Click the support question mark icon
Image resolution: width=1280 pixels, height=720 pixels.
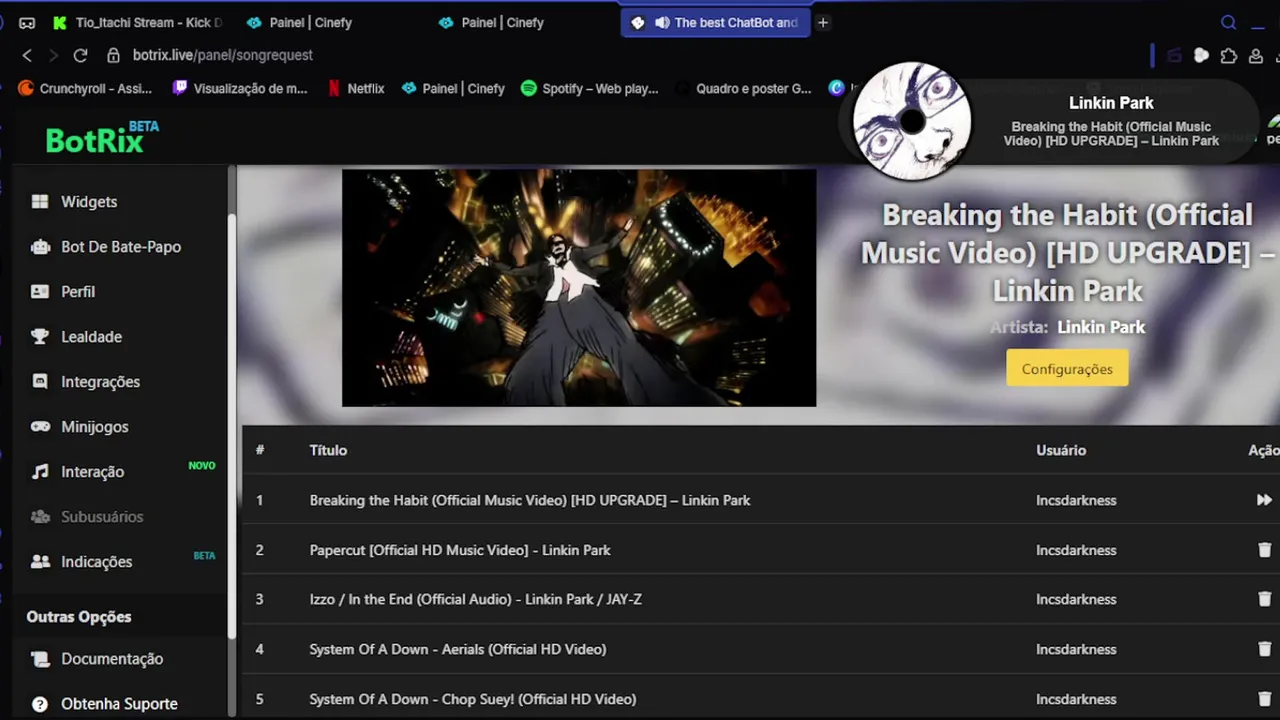pyautogui.click(x=40, y=703)
